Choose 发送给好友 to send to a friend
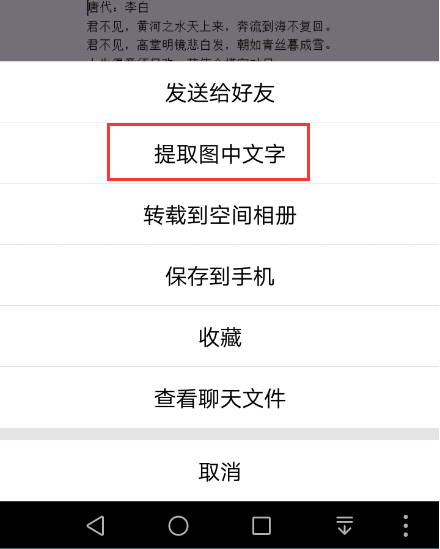The height and width of the screenshot is (549, 440). [220, 92]
